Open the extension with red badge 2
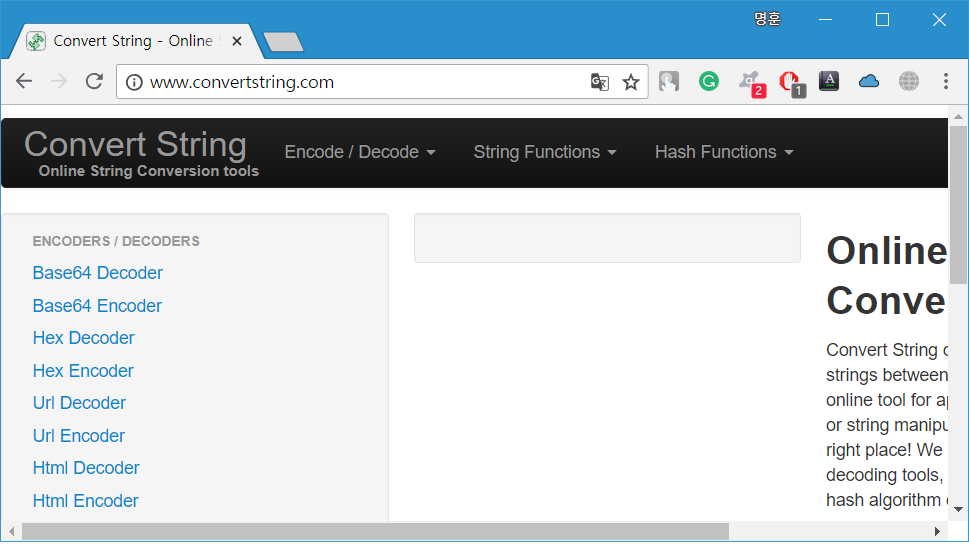Viewport: 969px width, 544px height. coord(752,83)
